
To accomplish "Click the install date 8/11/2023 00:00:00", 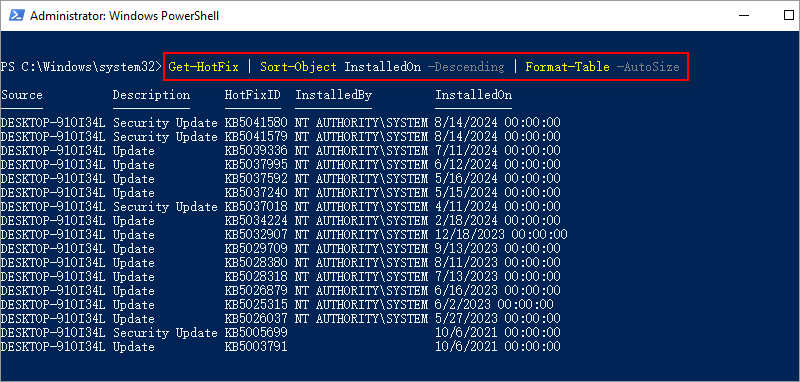I will pos(497,263).
